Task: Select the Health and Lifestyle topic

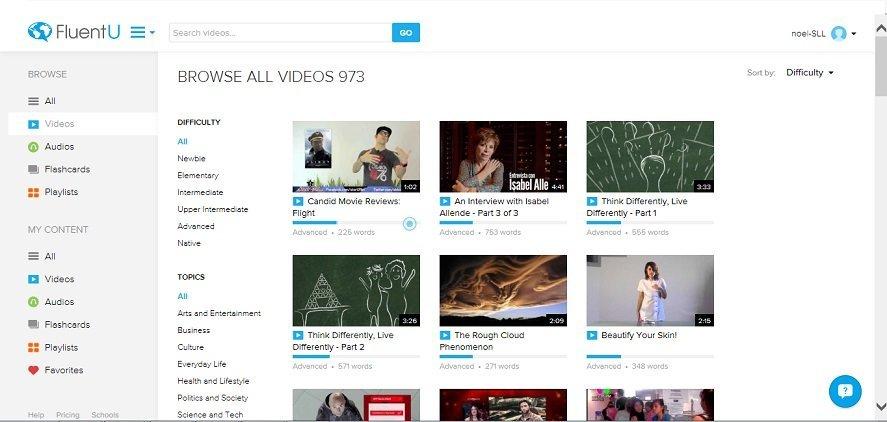Action: coord(213,381)
